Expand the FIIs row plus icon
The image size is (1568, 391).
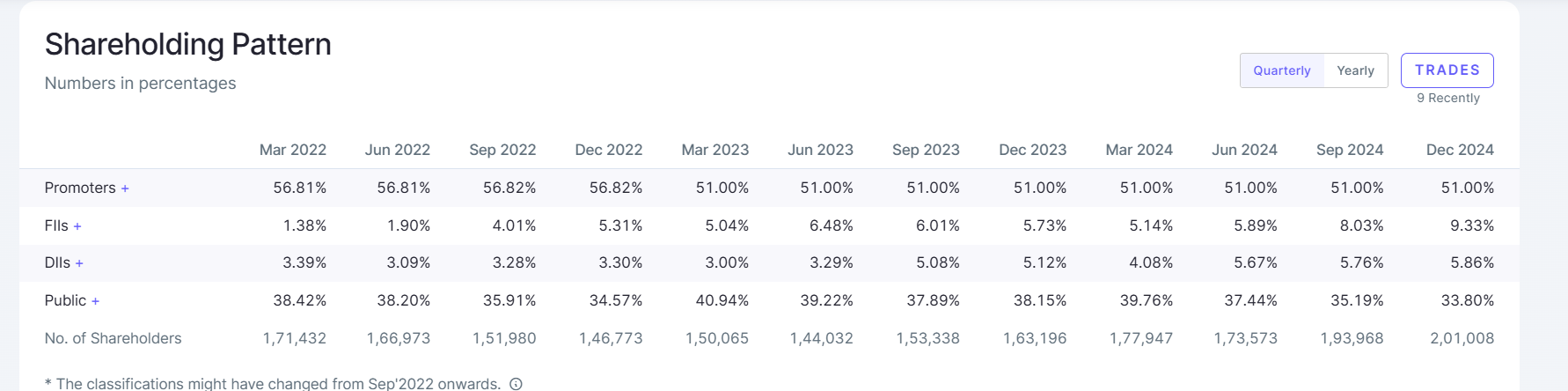tap(77, 226)
